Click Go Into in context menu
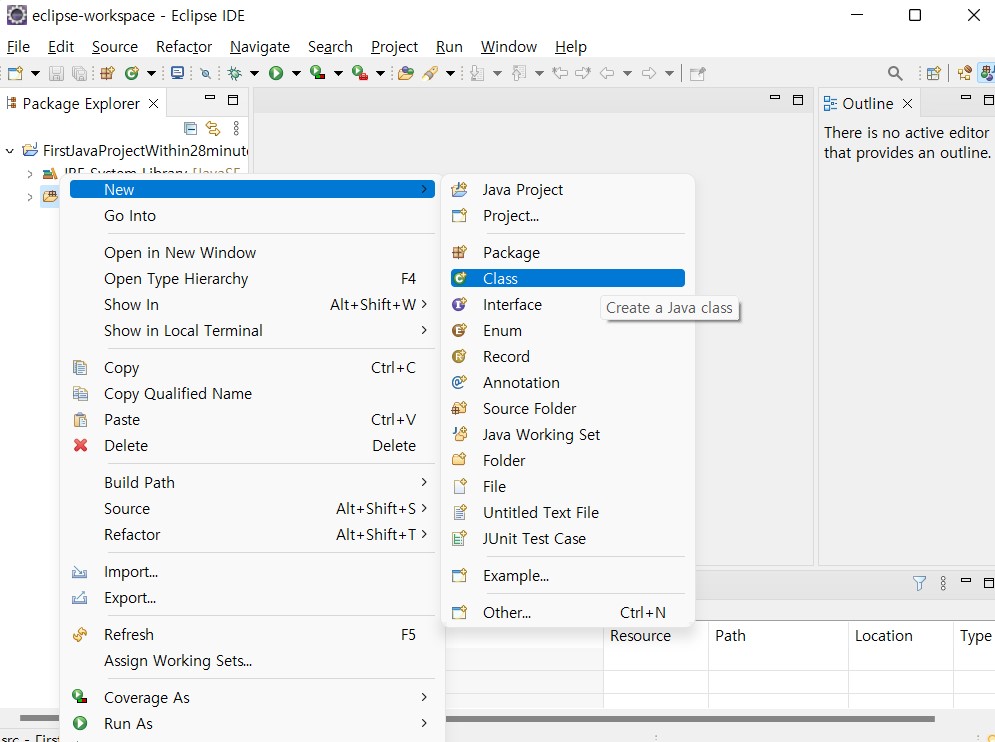The image size is (995, 742). [x=252, y=216]
